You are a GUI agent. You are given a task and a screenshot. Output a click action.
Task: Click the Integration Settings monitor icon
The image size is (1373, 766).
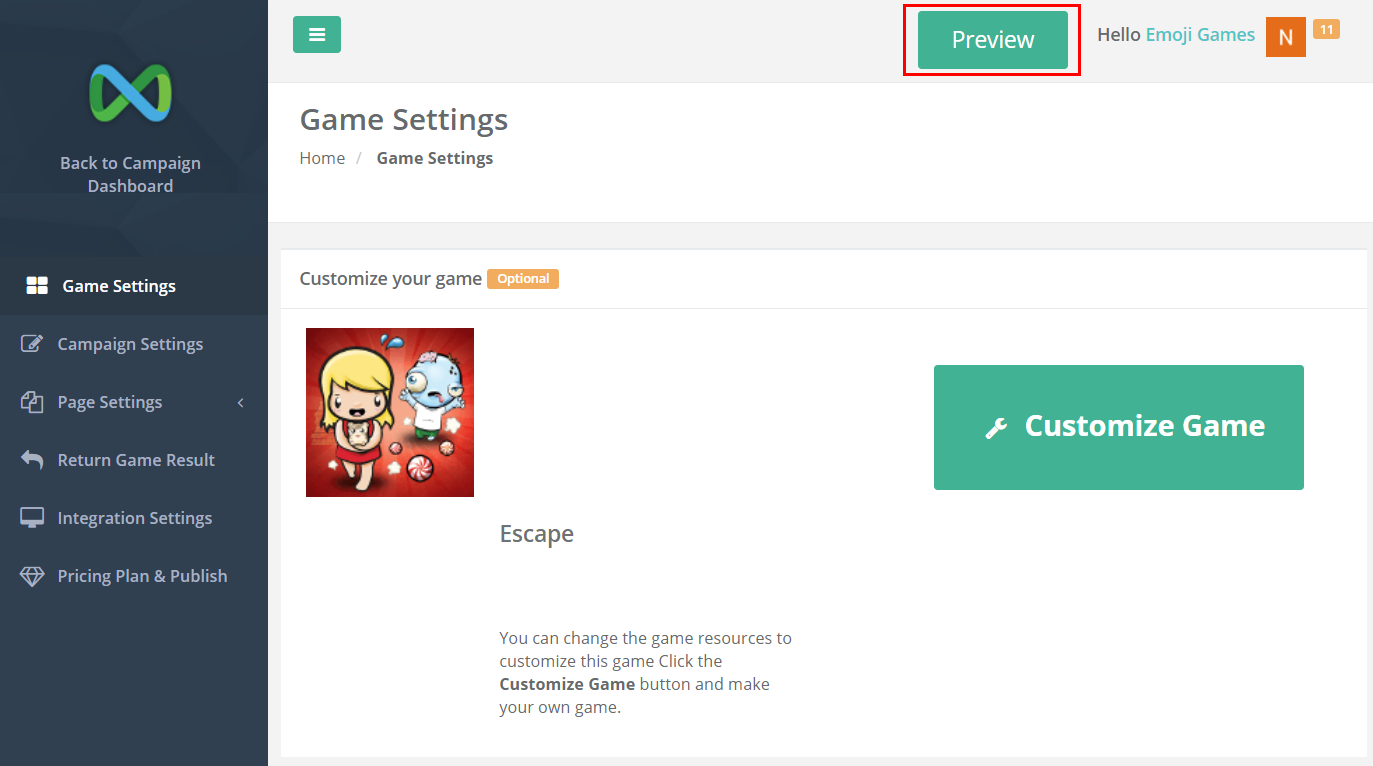tap(32, 518)
